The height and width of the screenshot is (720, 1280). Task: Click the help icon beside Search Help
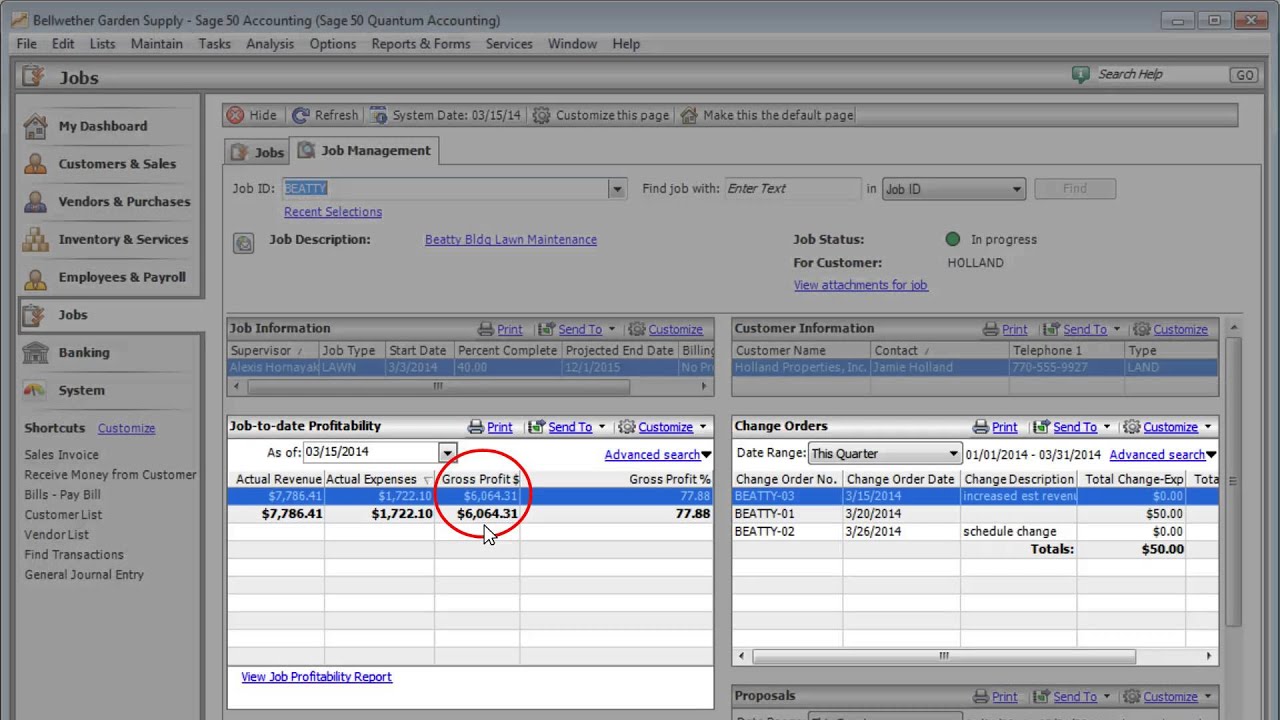coord(1080,74)
